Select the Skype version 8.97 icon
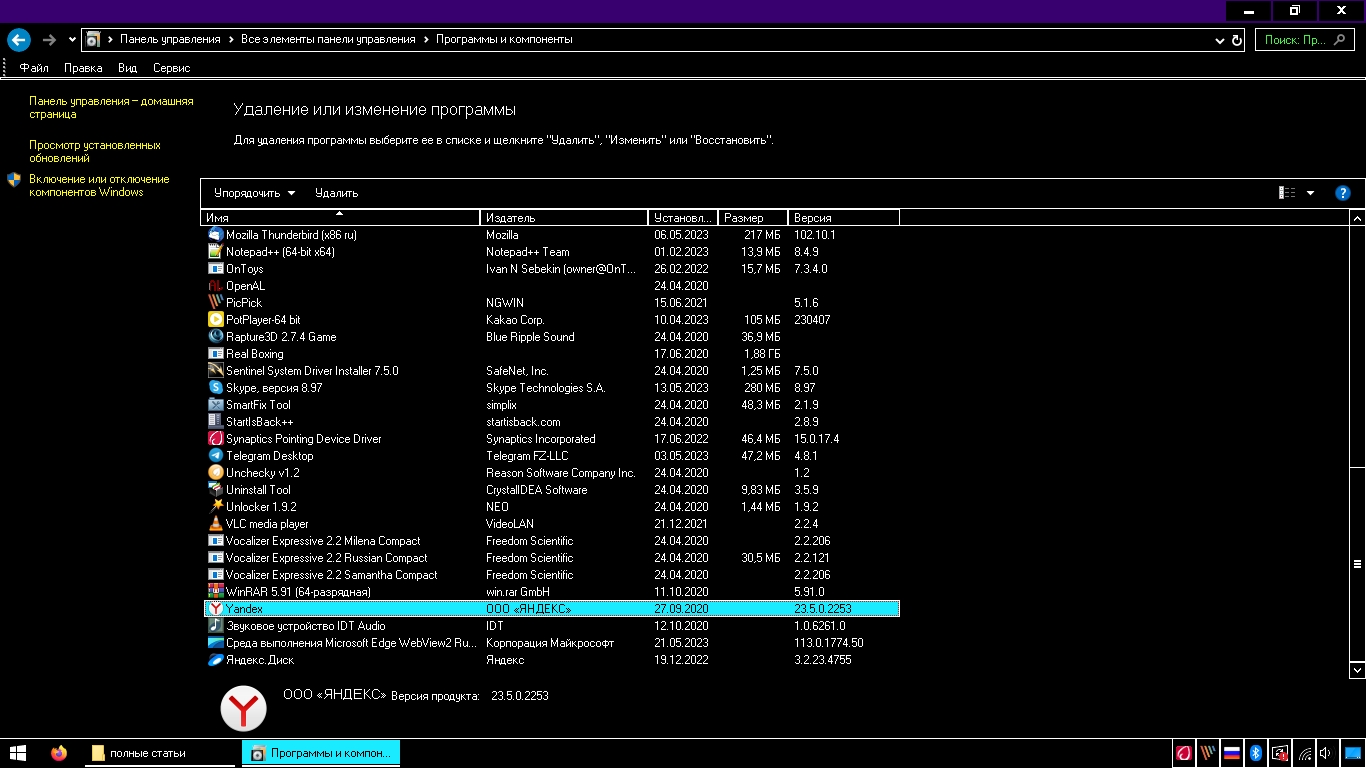The width and height of the screenshot is (1366, 768). [215, 388]
